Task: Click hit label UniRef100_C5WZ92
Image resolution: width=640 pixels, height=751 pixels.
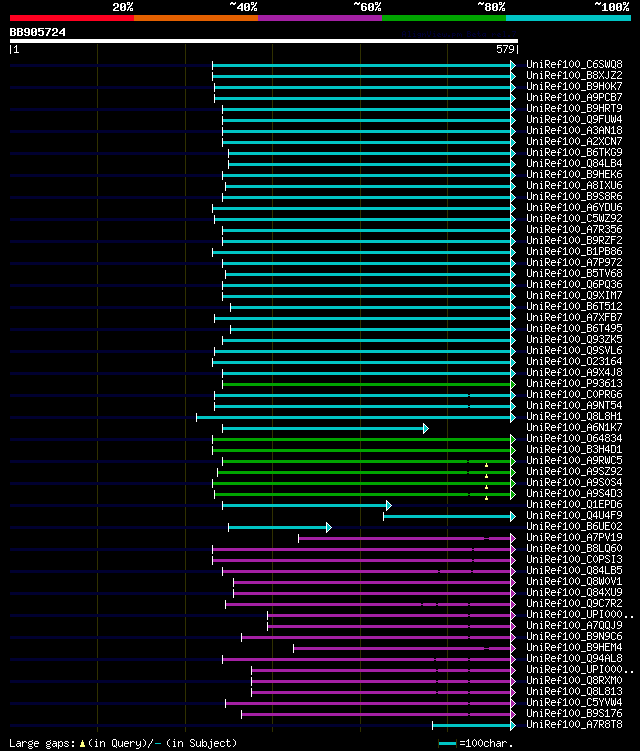Action: pyautogui.click(x=574, y=218)
